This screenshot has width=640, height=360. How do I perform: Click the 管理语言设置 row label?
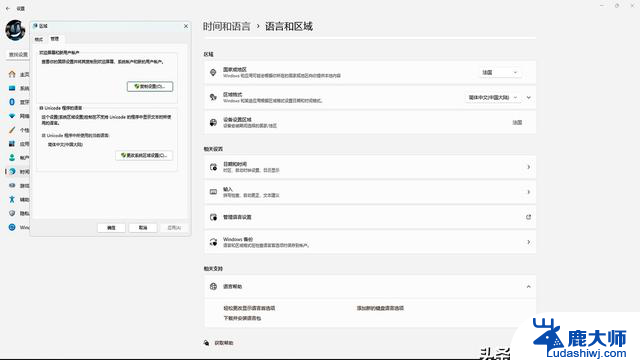[237, 217]
